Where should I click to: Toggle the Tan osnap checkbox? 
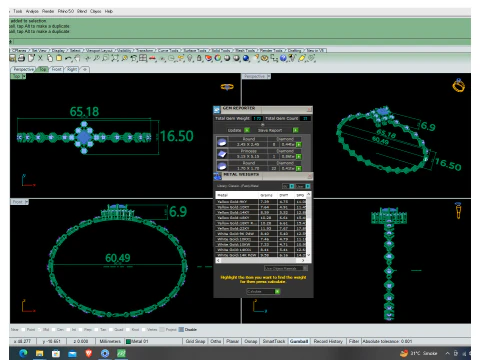pos(96,329)
